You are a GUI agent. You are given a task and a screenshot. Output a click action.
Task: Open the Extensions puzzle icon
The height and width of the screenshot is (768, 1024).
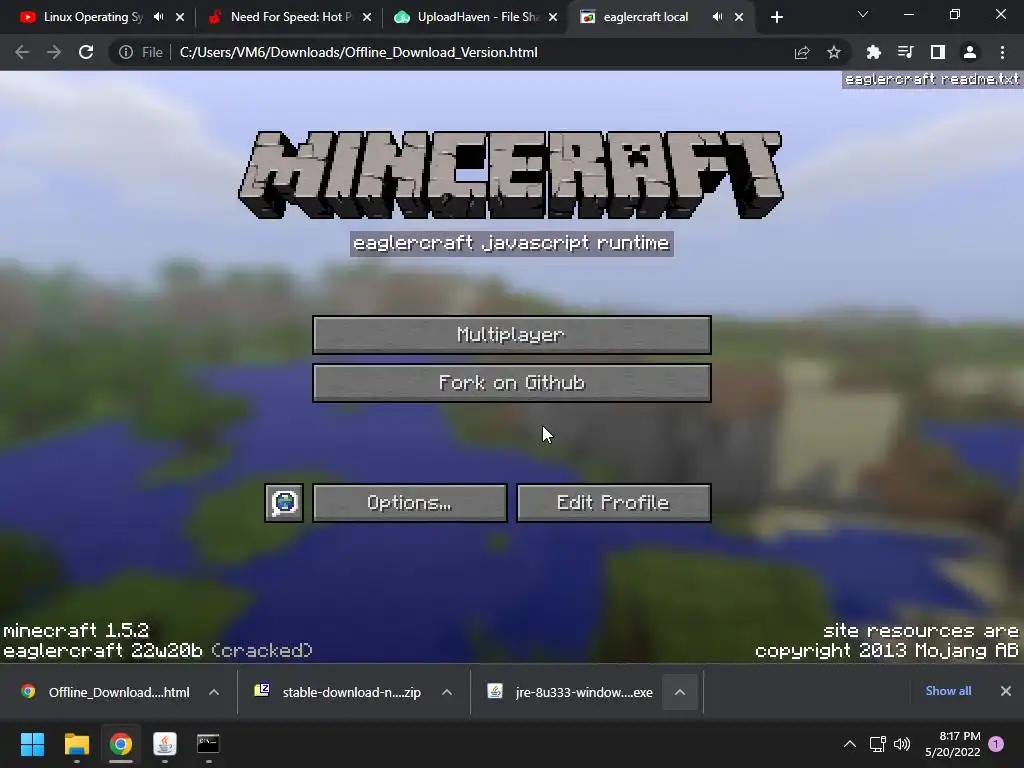coord(873,52)
